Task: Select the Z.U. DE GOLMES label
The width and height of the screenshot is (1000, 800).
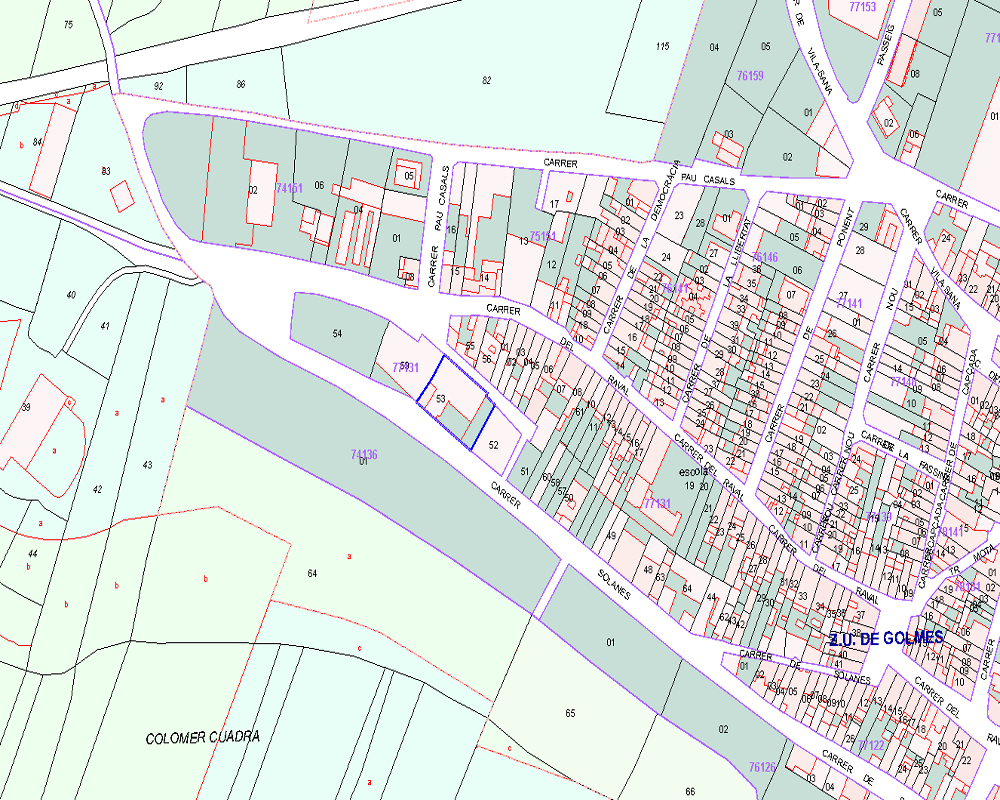Action: click(886, 638)
